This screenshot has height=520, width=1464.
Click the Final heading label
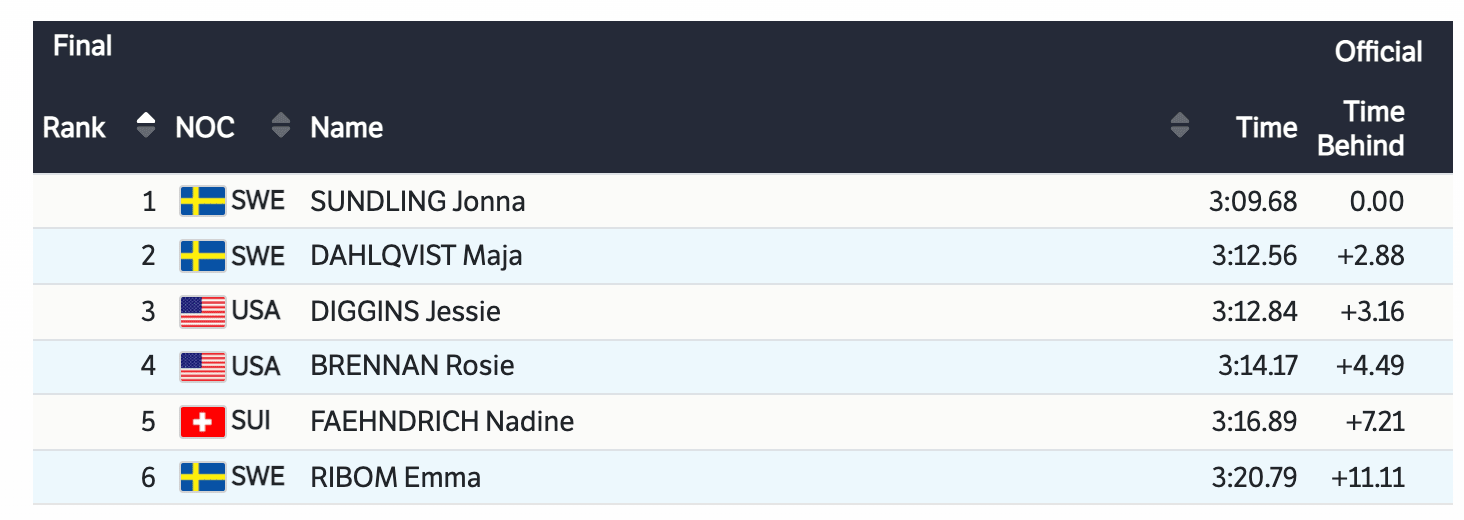[x=82, y=46]
